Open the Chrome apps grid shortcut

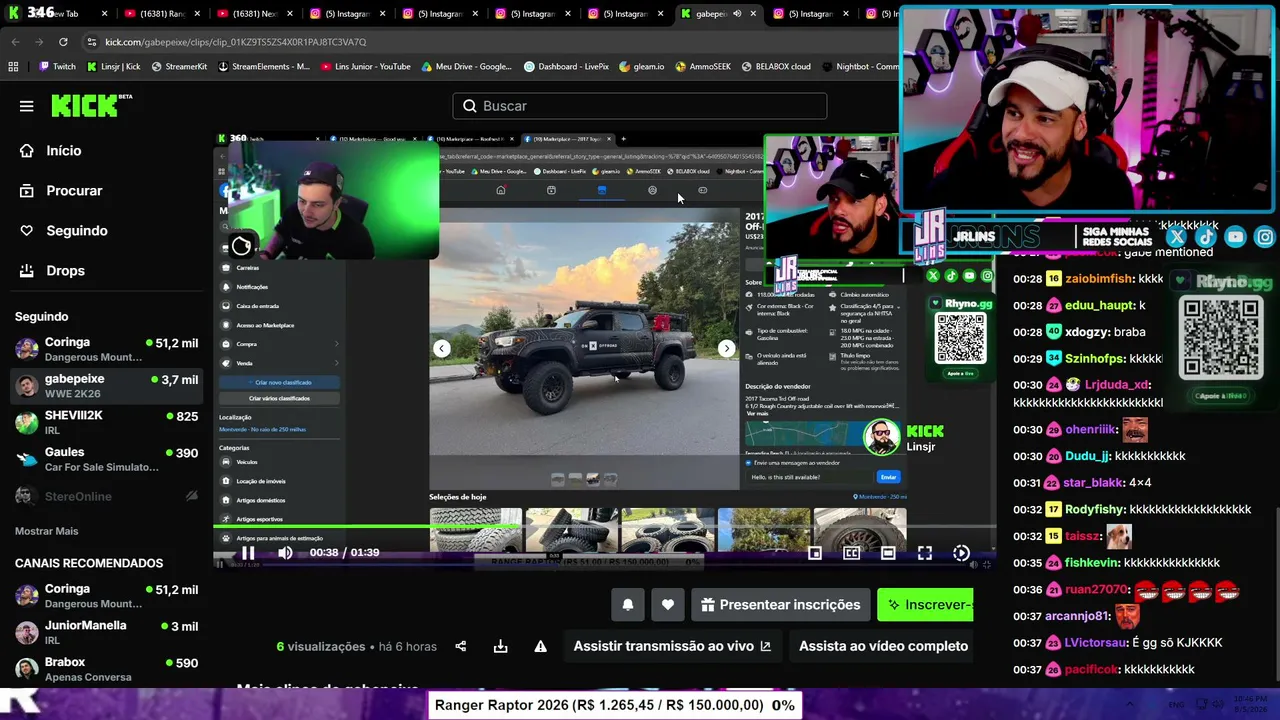point(13,67)
